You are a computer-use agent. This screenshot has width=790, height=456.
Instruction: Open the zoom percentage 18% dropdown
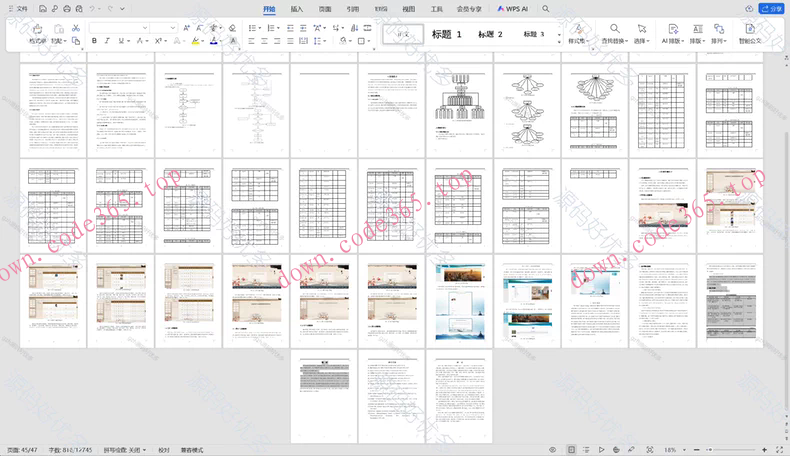click(x=684, y=449)
